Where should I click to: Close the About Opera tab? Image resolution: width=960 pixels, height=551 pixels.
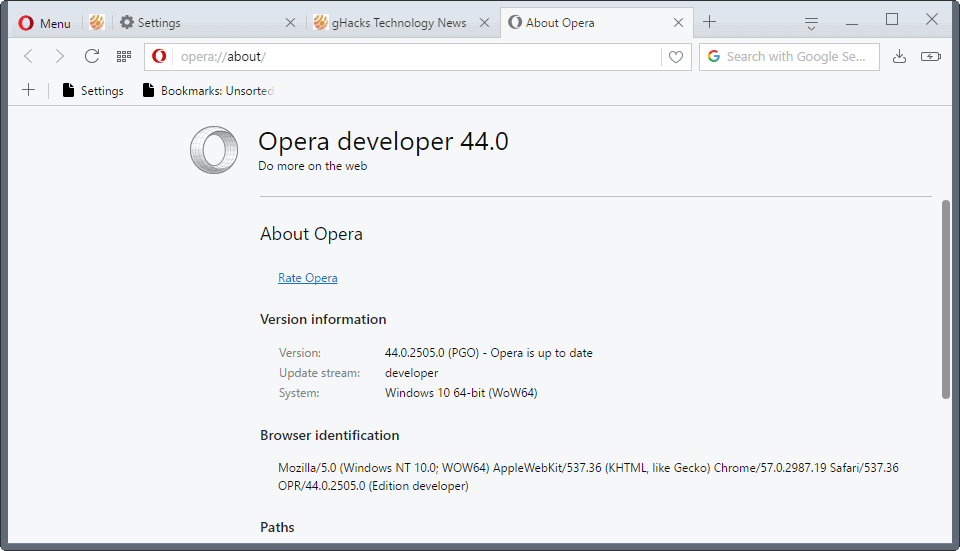point(678,23)
